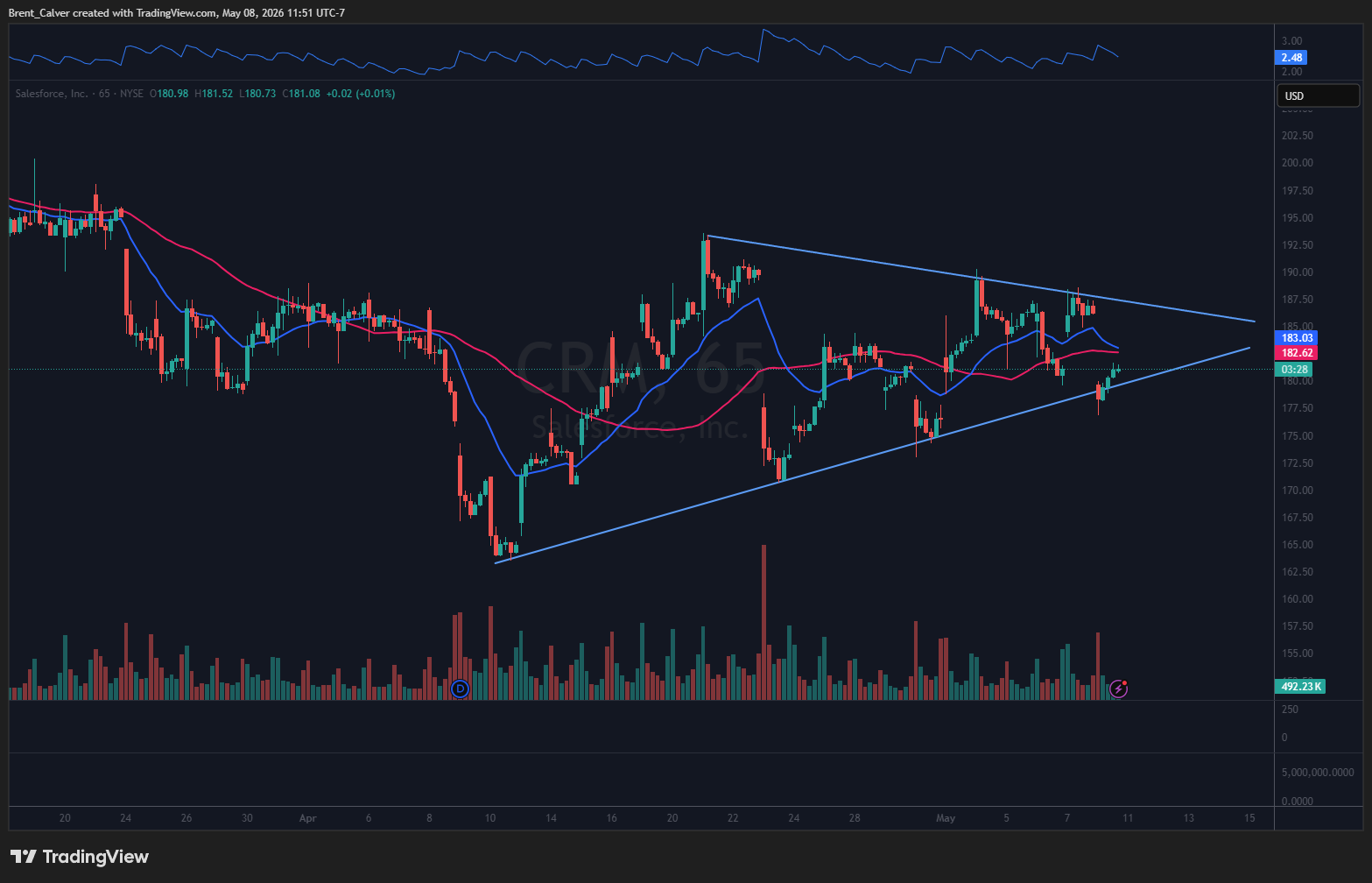Image resolution: width=1372 pixels, height=883 pixels.
Task: Open the USD currency selector
Action: coord(1318,95)
